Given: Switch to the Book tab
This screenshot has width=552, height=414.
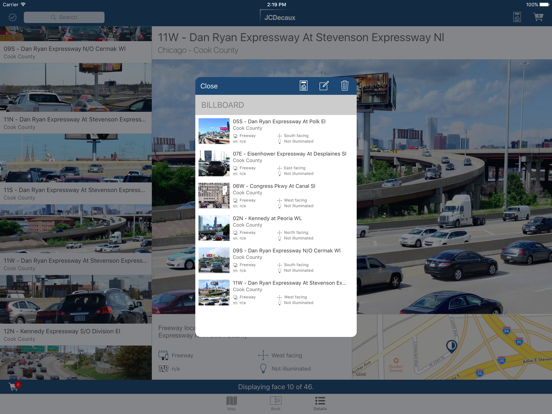Looking at the screenshot, I should click(276, 403).
